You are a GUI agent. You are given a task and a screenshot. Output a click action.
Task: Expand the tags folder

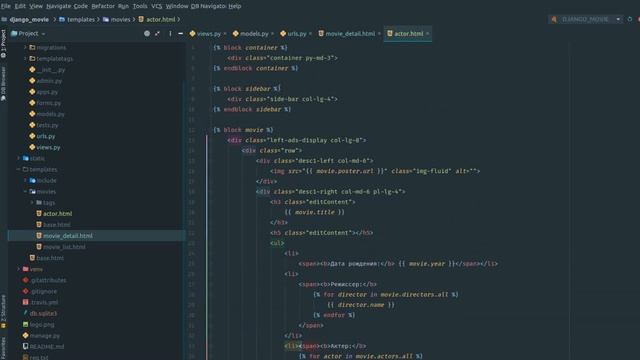coord(32,202)
